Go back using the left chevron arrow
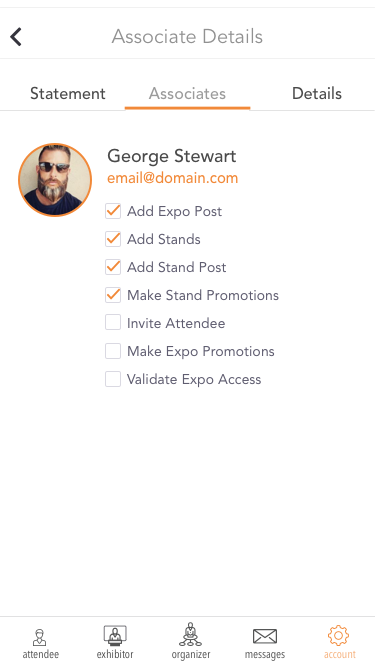Viewport: 375px width, 667px height. tap(16, 37)
